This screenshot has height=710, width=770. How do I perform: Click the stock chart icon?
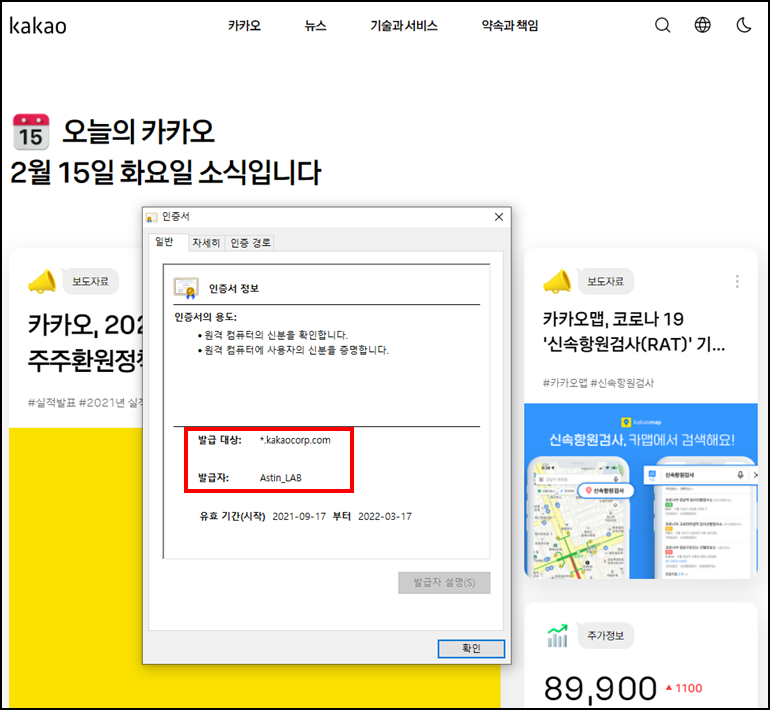pyautogui.click(x=557, y=635)
